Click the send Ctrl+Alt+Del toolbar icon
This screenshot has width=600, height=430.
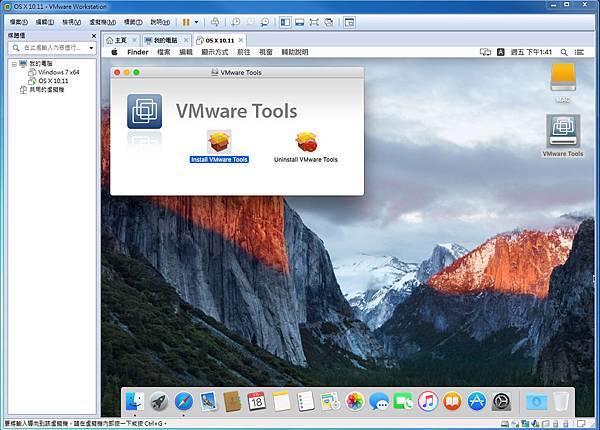(215, 22)
